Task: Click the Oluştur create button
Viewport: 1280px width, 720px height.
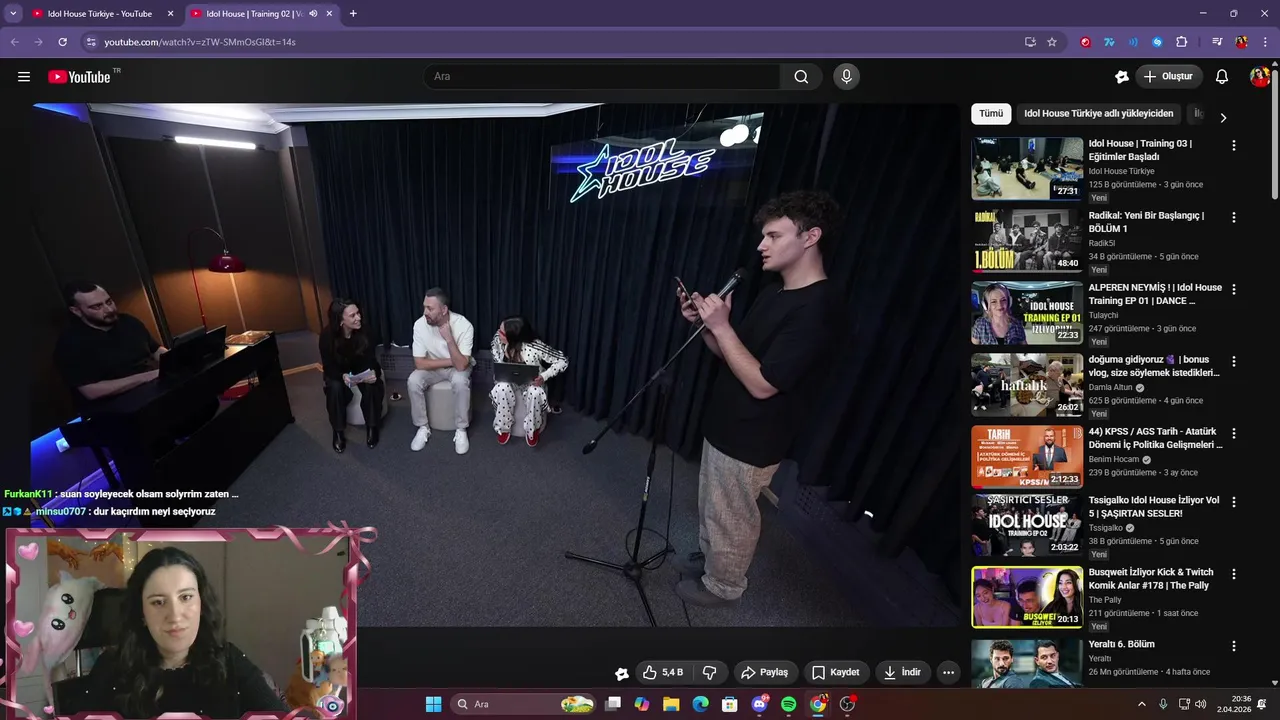Action: [1168, 77]
